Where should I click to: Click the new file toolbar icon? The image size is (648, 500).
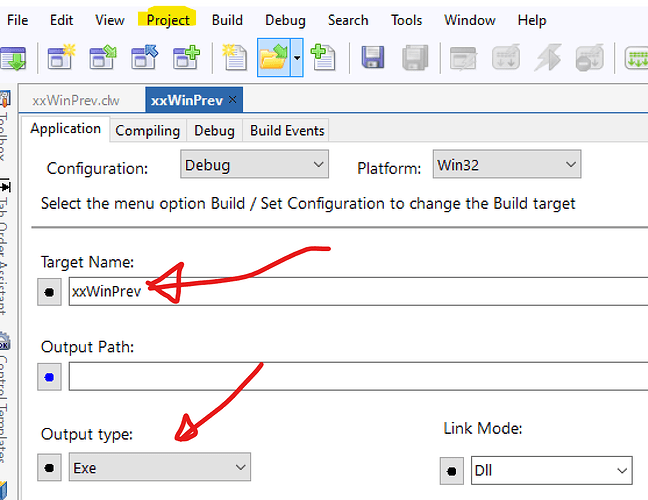tap(235, 58)
